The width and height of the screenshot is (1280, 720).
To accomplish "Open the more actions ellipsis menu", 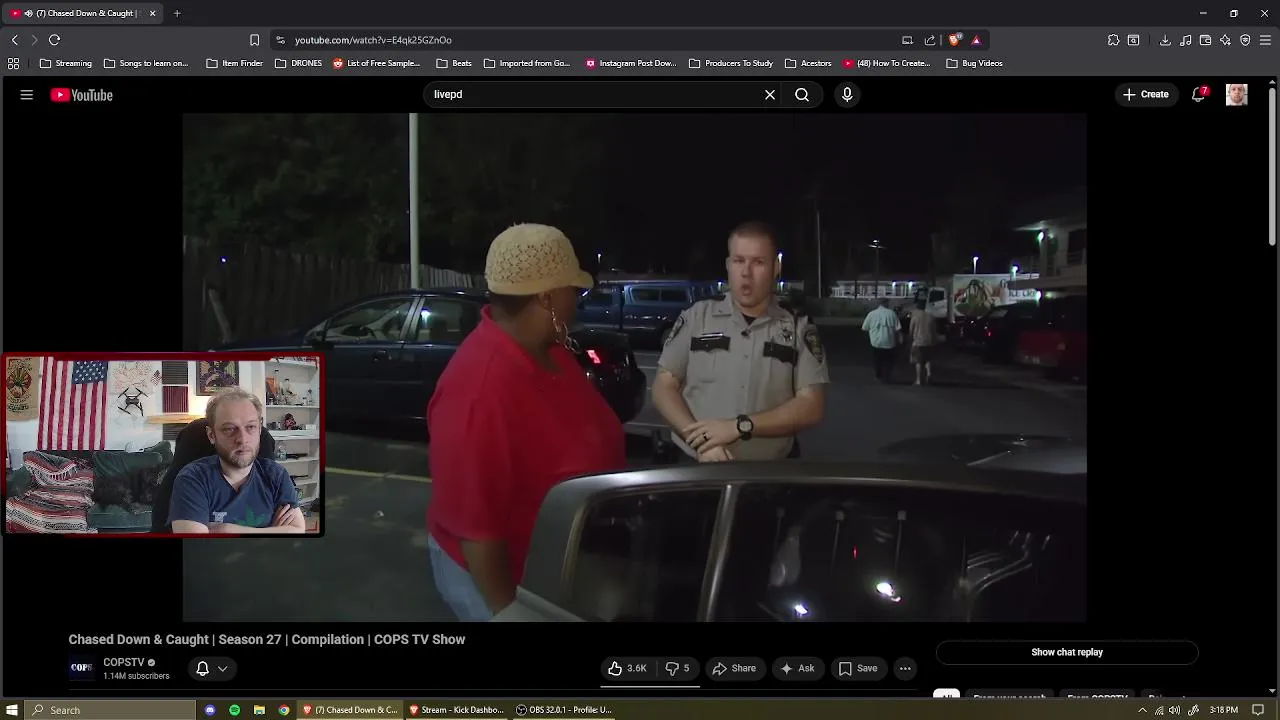I will (x=905, y=668).
